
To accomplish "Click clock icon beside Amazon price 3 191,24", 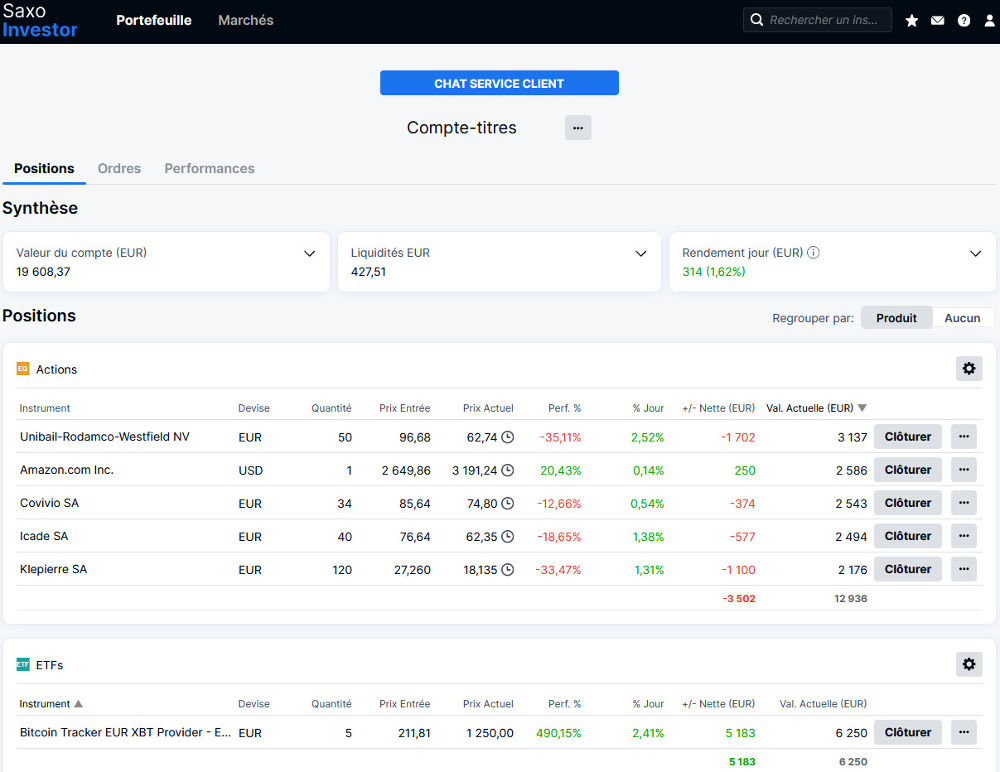I will pos(508,470).
